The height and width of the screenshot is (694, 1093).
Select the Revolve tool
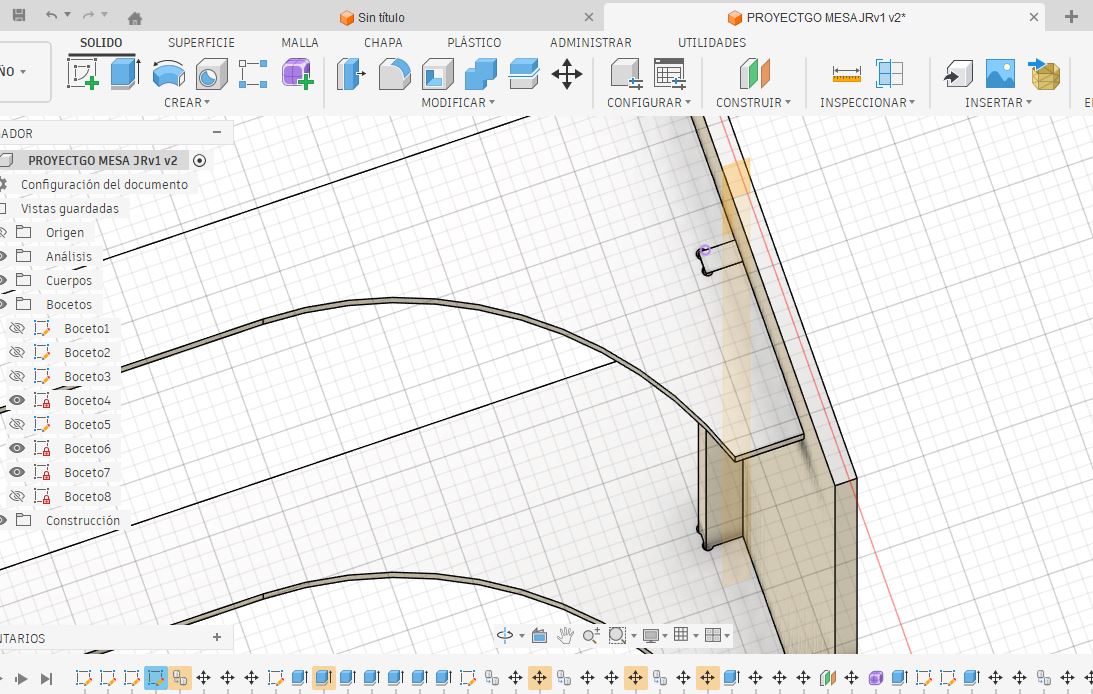pyautogui.click(x=168, y=74)
